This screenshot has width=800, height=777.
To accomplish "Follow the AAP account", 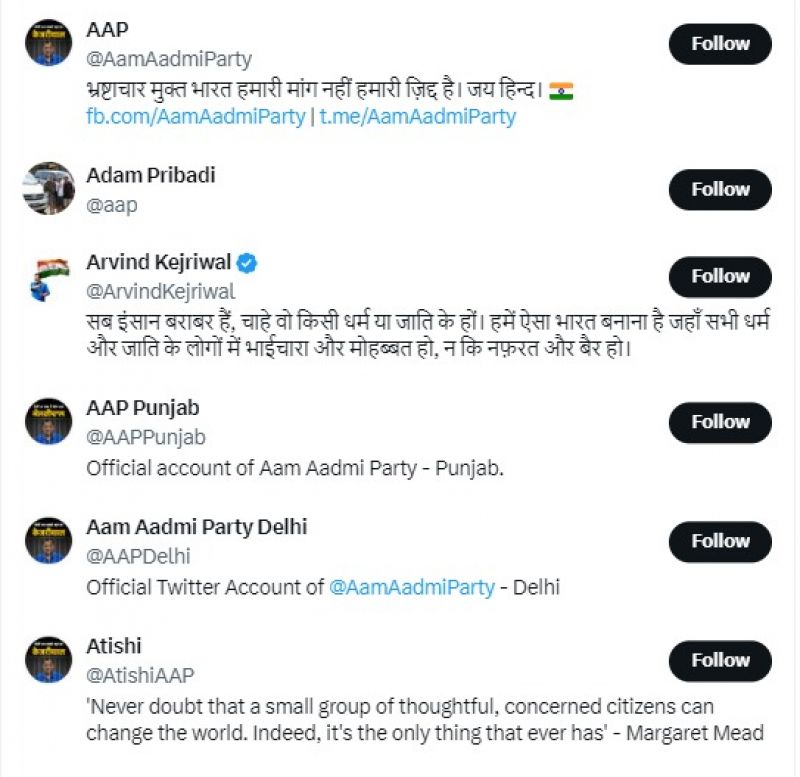I will (x=720, y=44).
